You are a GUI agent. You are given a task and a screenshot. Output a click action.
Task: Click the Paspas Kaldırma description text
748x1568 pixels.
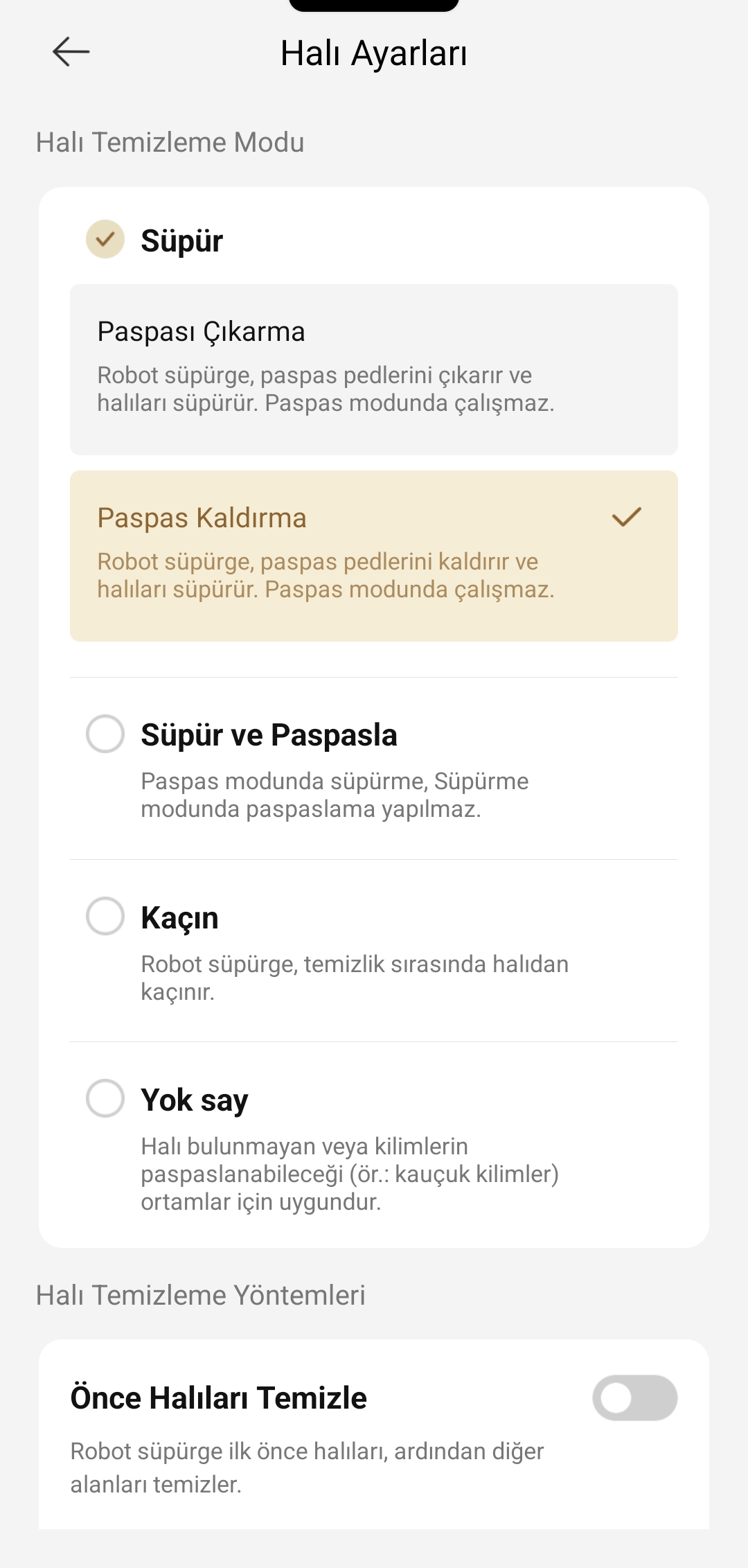point(325,576)
